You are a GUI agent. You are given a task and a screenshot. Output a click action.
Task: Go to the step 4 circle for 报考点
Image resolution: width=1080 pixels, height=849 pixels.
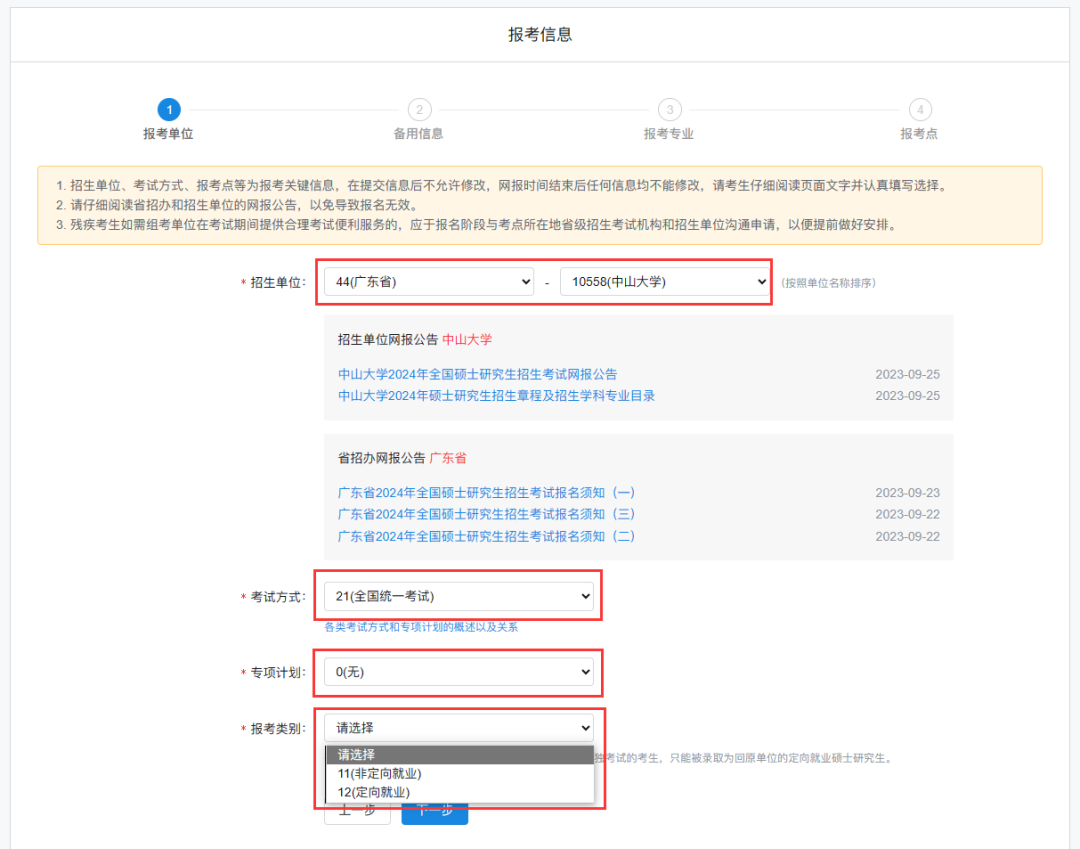tap(920, 110)
